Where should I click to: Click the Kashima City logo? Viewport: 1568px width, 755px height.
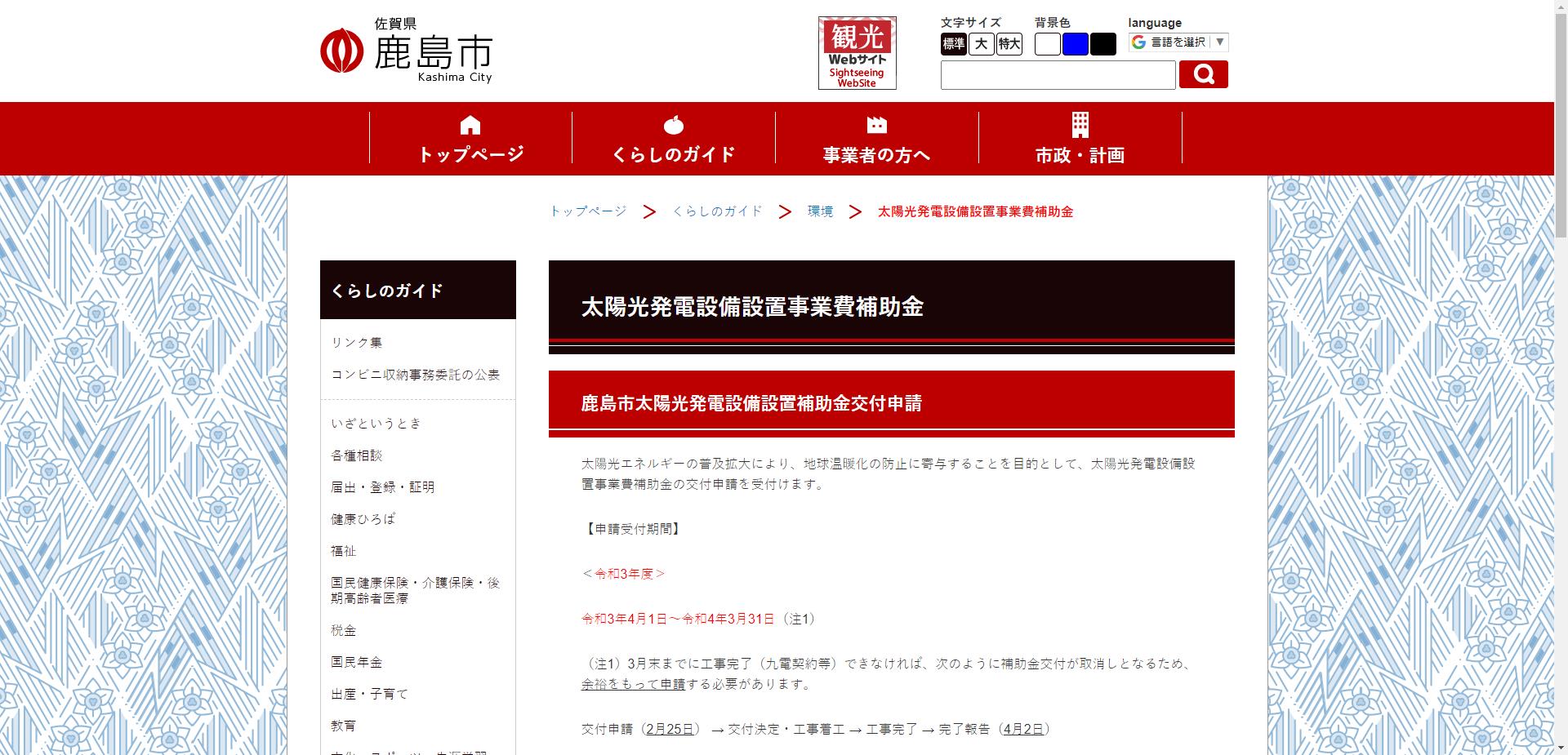[x=406, y=51]
